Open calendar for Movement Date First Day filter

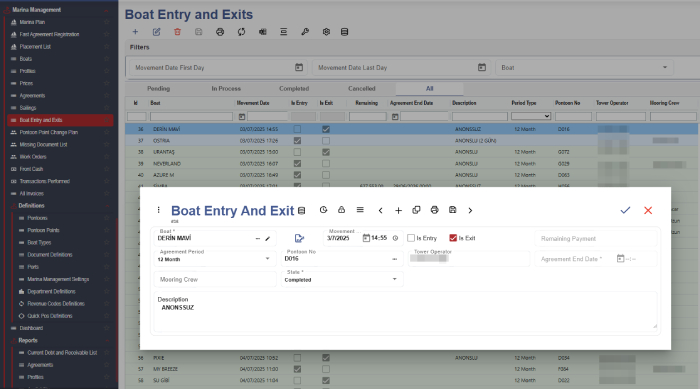pos(299,67)
